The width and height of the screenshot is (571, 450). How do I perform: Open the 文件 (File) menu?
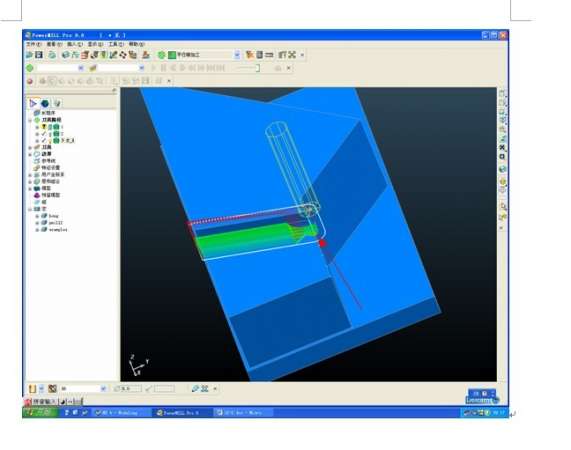(x=34, y=44)
